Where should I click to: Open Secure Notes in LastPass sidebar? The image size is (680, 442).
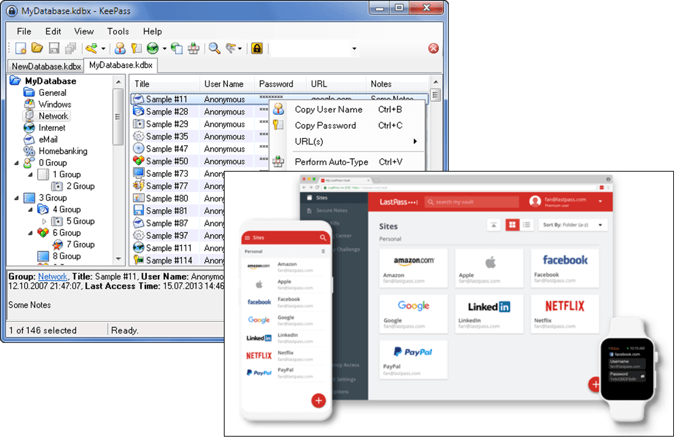coord(332,210)
